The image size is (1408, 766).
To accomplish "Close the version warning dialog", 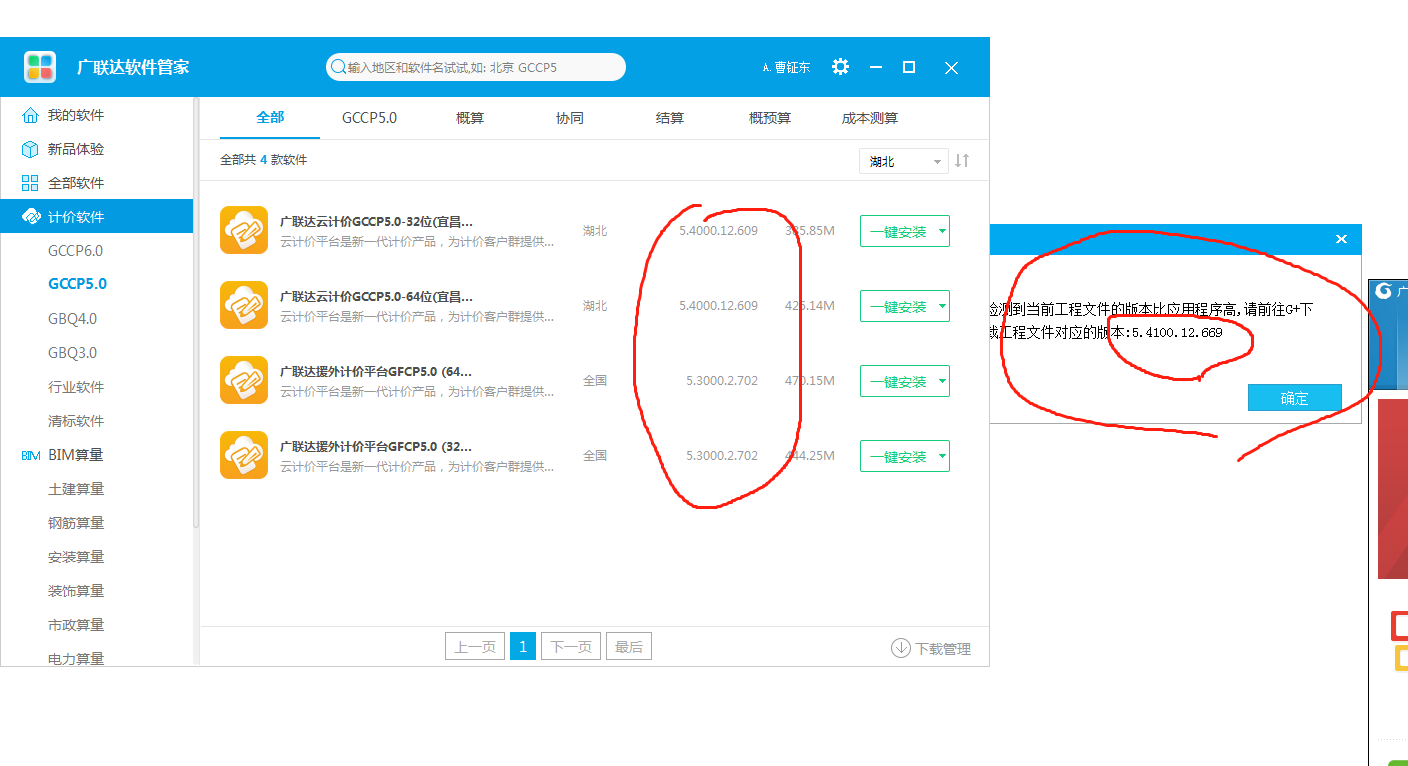I will (x=1341, y=239).
